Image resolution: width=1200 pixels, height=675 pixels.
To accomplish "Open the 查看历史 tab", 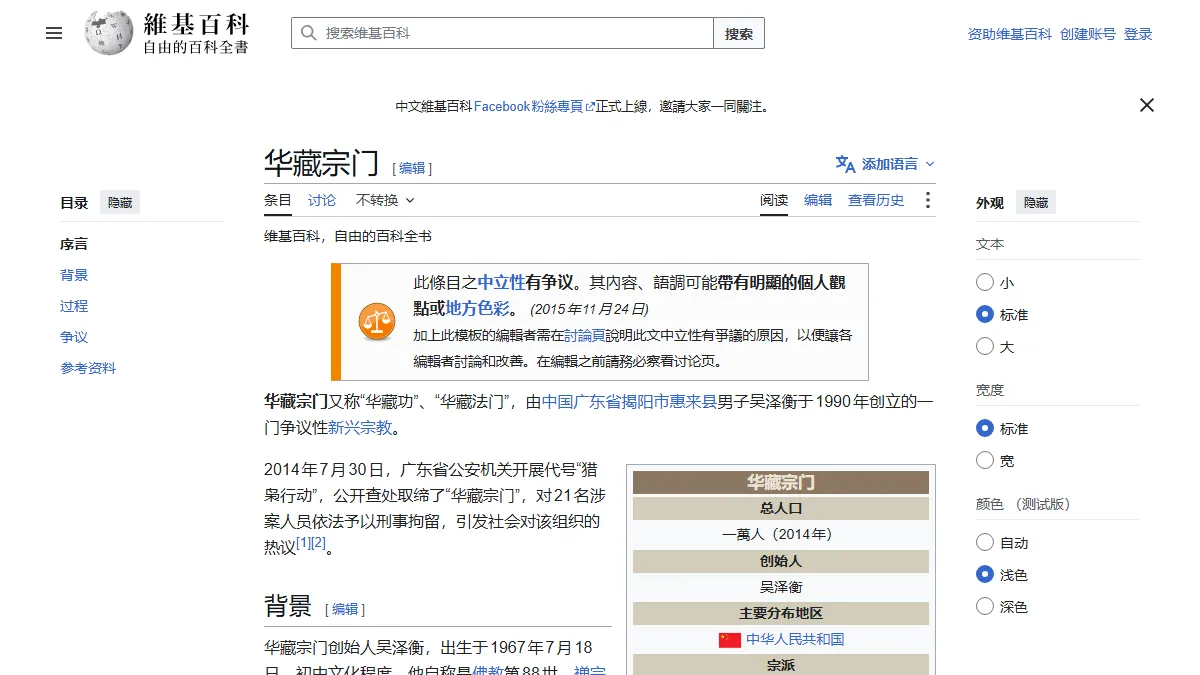I will [876, 200].
